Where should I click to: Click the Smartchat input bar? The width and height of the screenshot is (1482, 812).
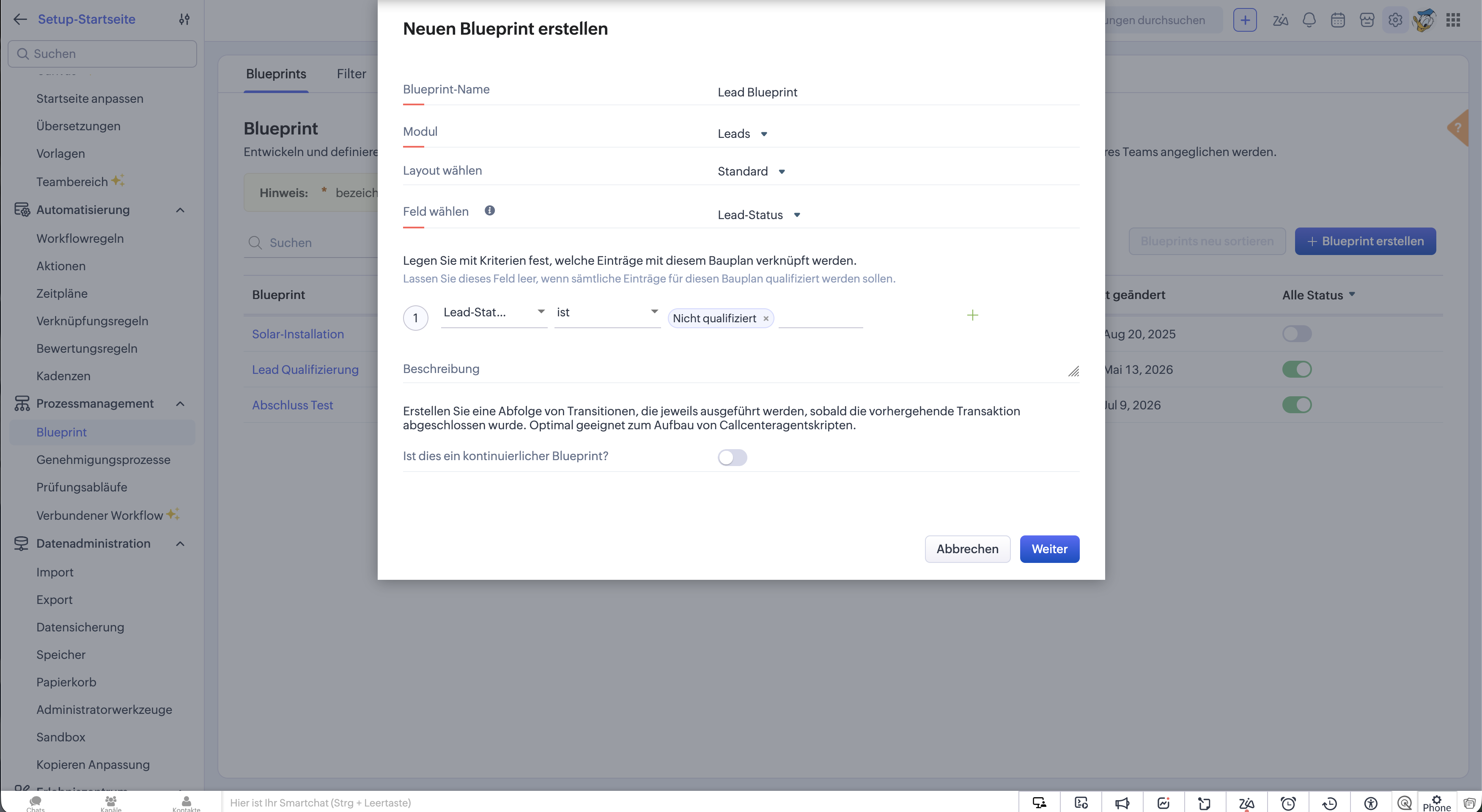click(x=619, y=803)
